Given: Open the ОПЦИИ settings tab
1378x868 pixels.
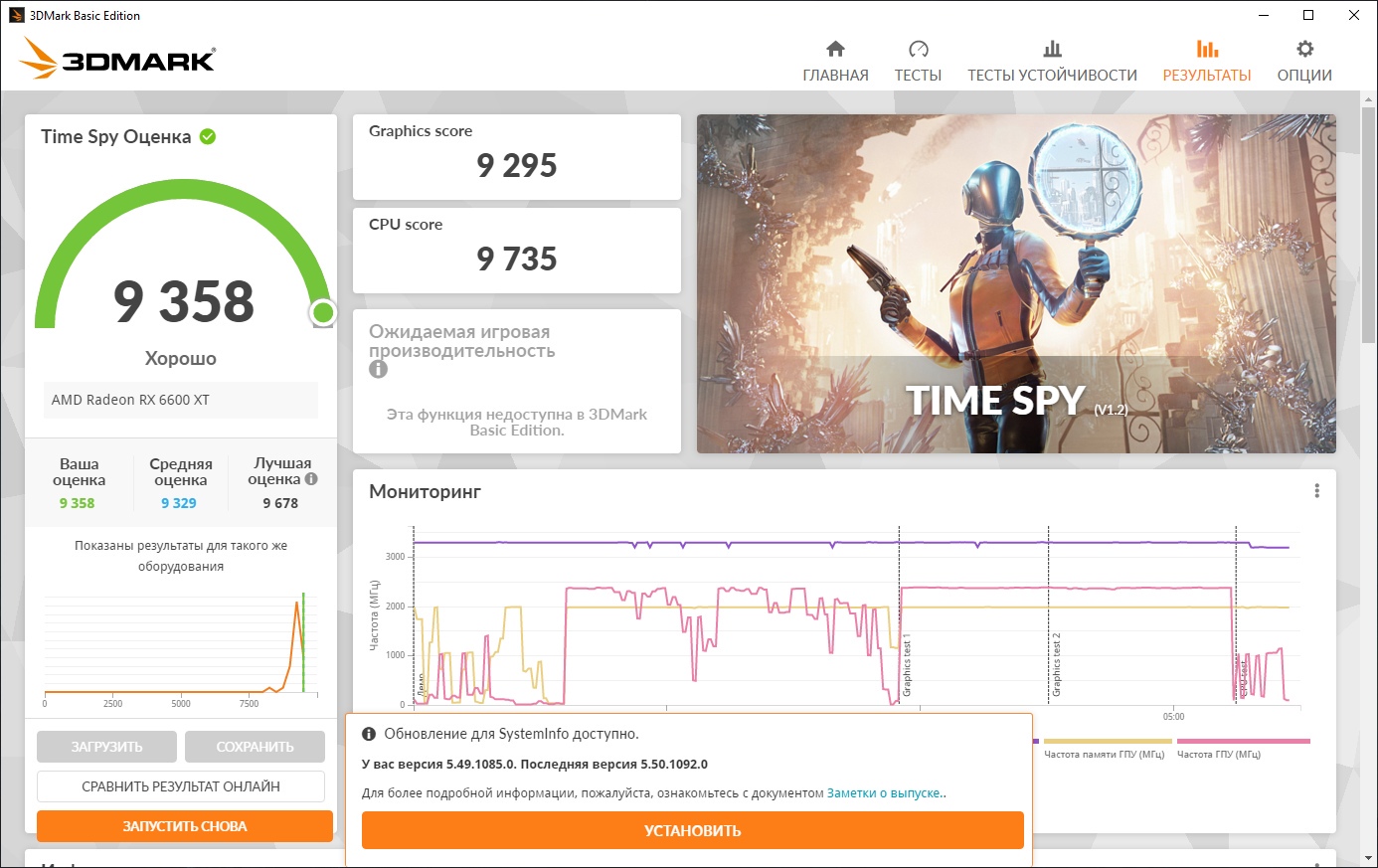Looking at the screenshot, I should (1304, 62).
